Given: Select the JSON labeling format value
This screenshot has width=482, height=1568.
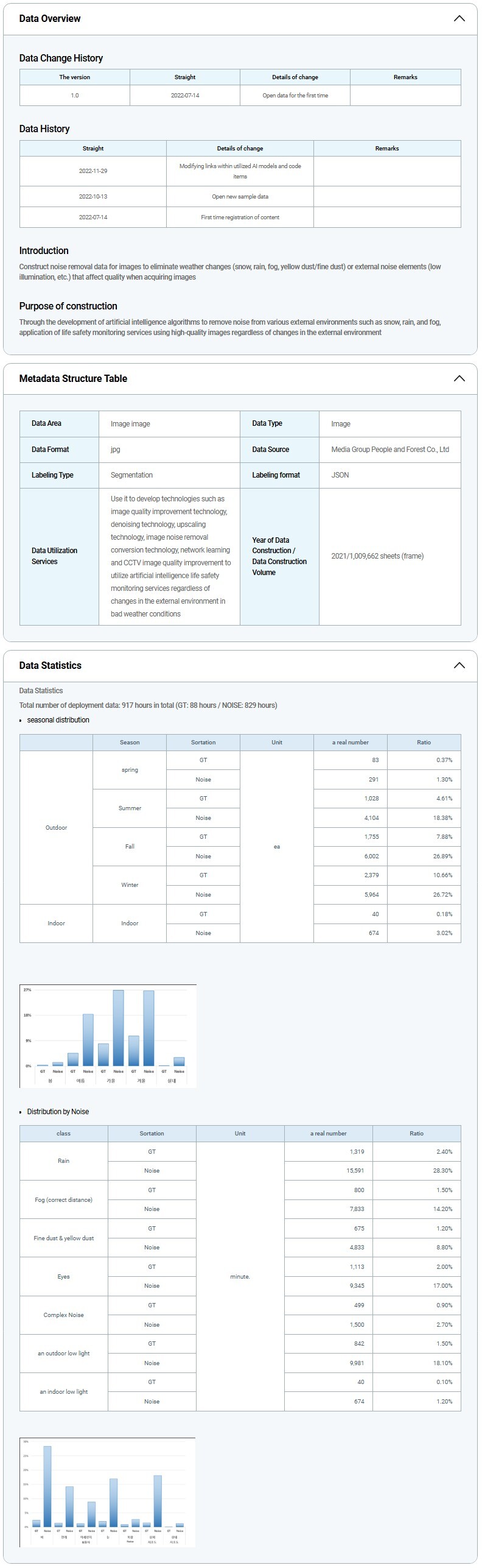Looking at the screenshot, I should [x=340, y=475].
